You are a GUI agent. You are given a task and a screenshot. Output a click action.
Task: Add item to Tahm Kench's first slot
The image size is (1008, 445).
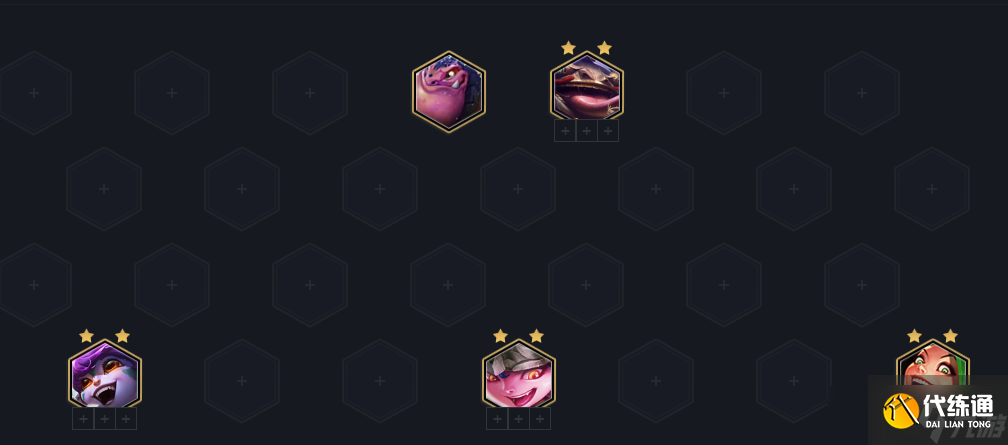[565, 131]
